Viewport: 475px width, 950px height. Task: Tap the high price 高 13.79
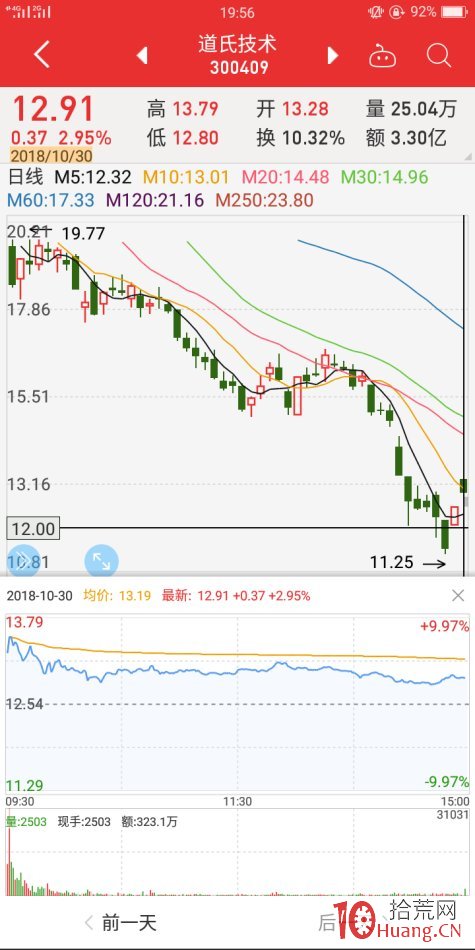point(182,109)
